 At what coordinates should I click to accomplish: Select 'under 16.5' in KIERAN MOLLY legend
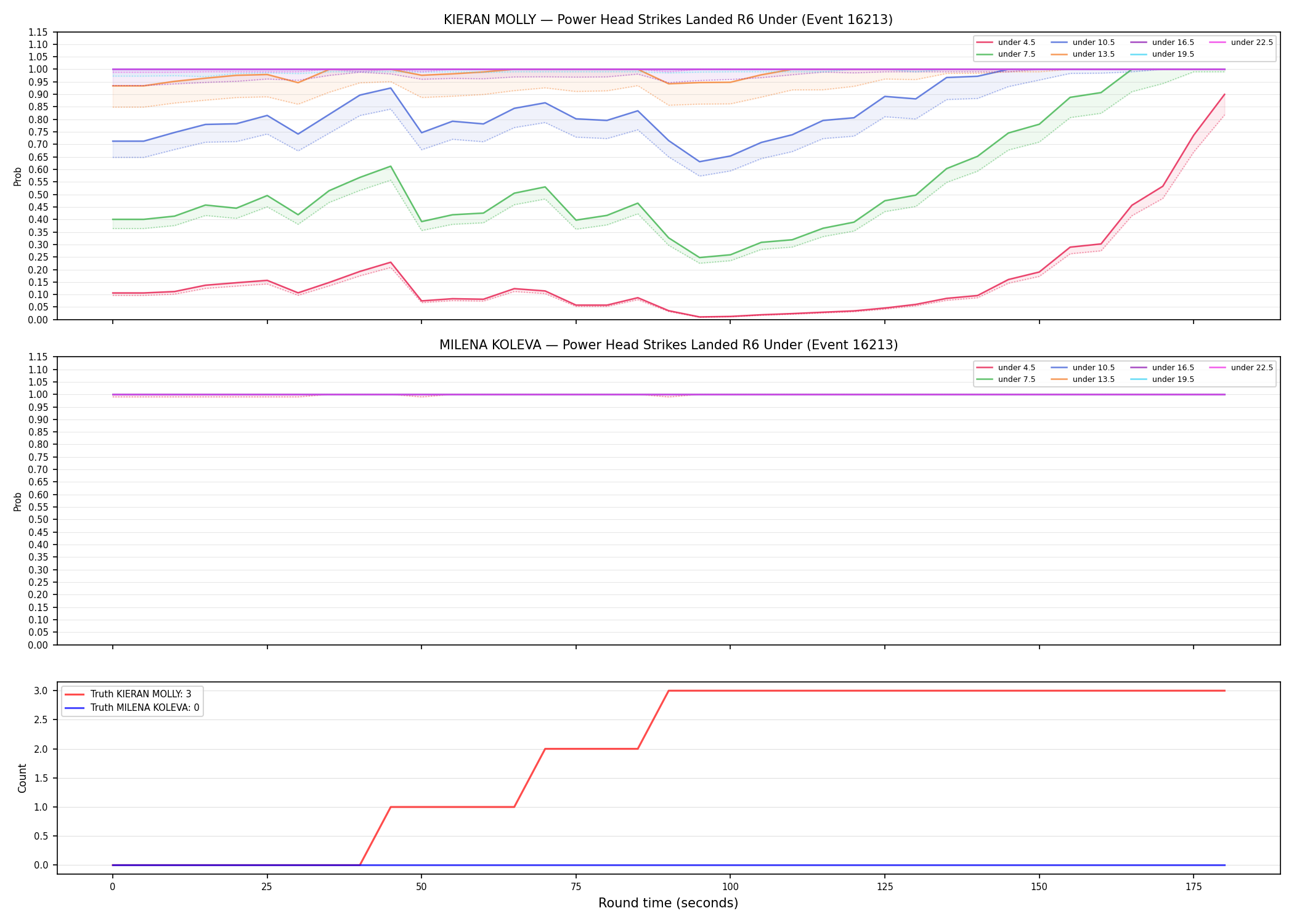click(1162, 43)
